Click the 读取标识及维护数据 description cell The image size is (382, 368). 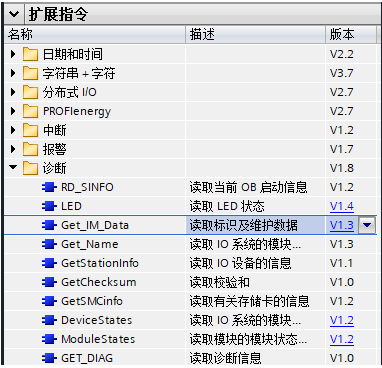pos(256,225)
